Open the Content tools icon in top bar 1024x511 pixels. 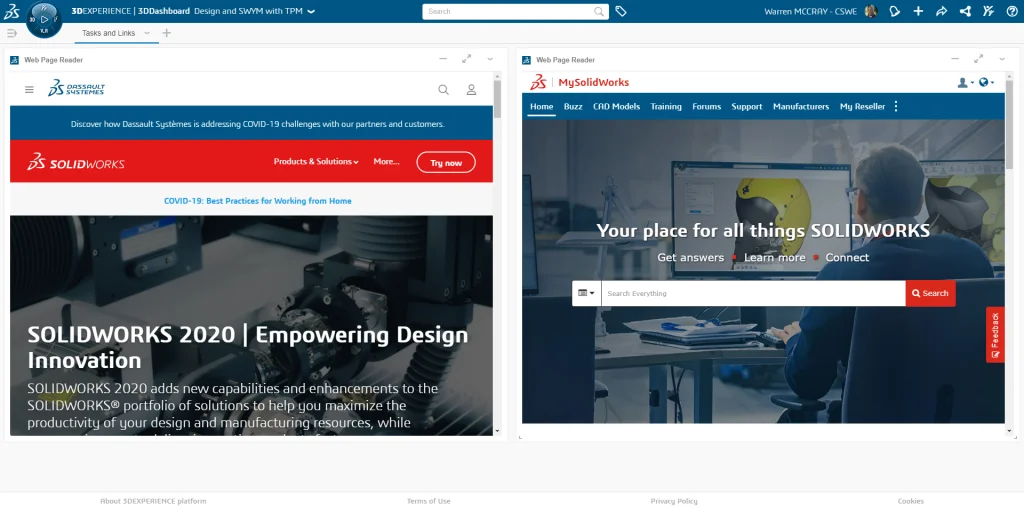coord(988,11)
